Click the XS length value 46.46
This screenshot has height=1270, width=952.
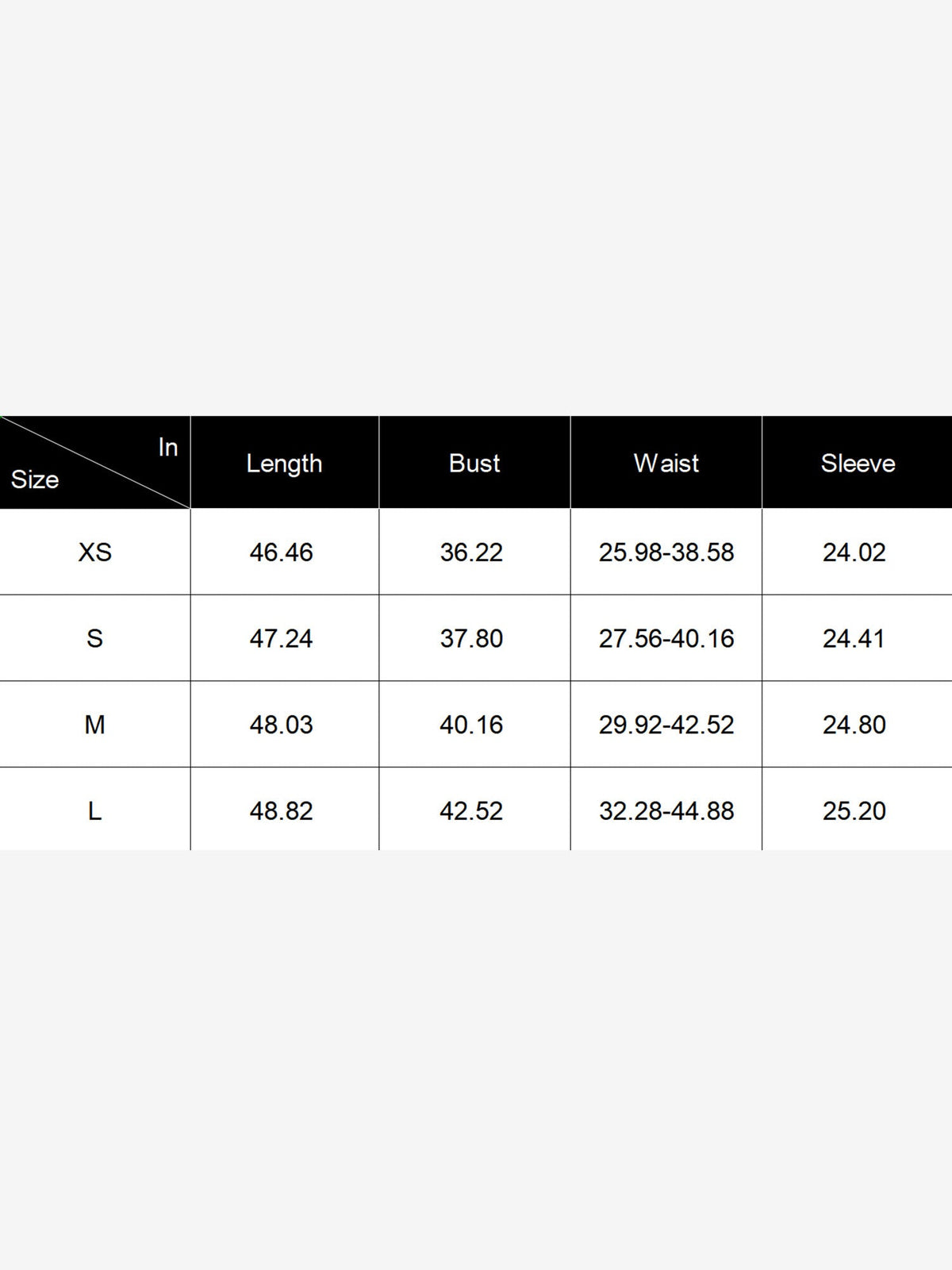click(281, 552)
